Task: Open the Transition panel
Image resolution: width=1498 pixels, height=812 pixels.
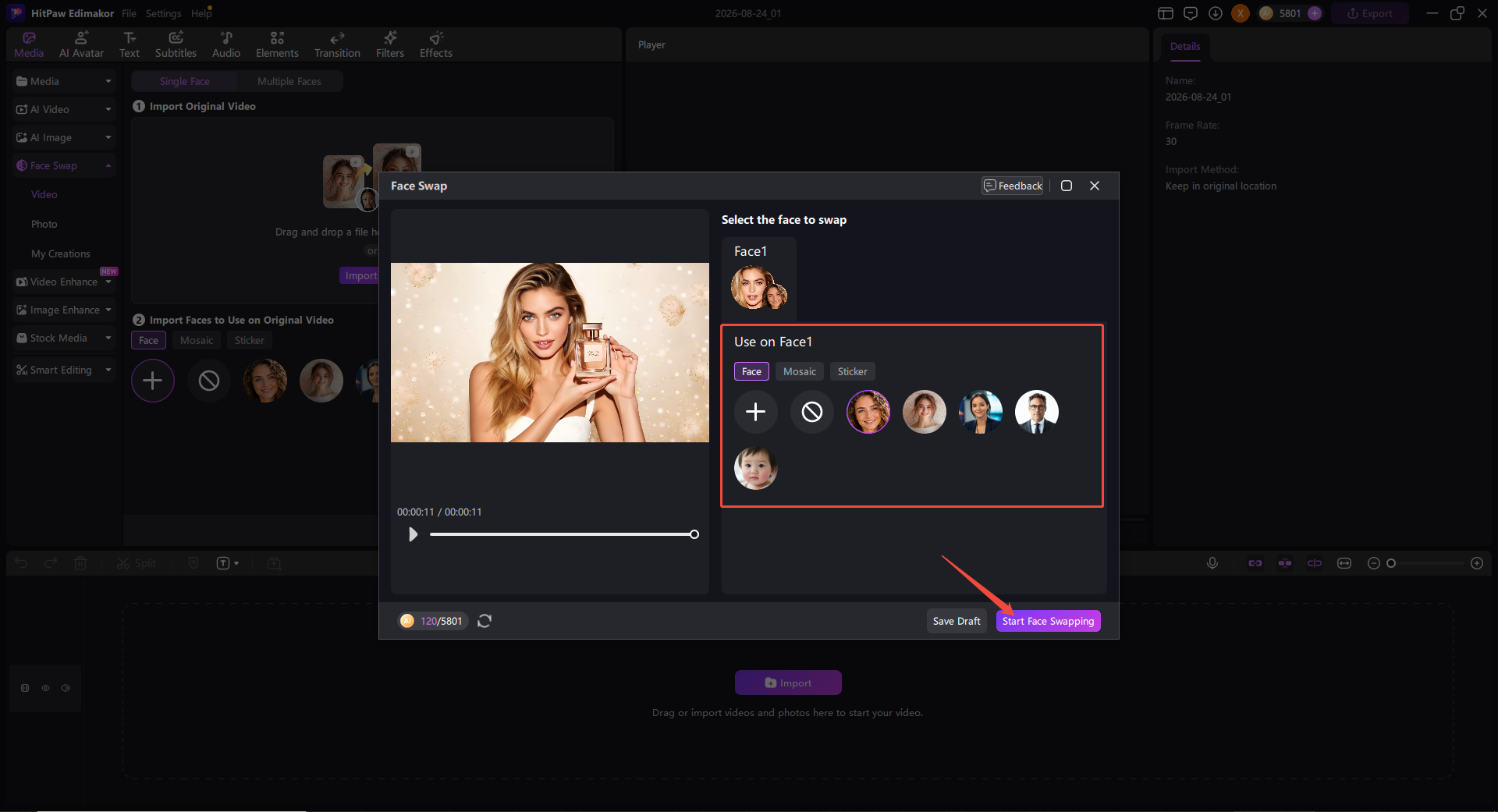Action: (337, 45)
